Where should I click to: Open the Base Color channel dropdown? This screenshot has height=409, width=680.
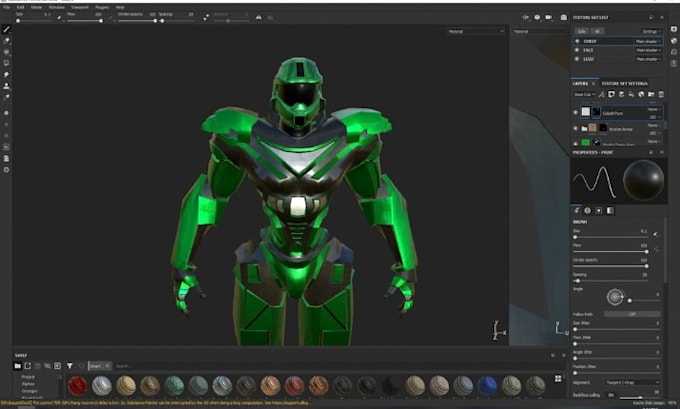585,94
